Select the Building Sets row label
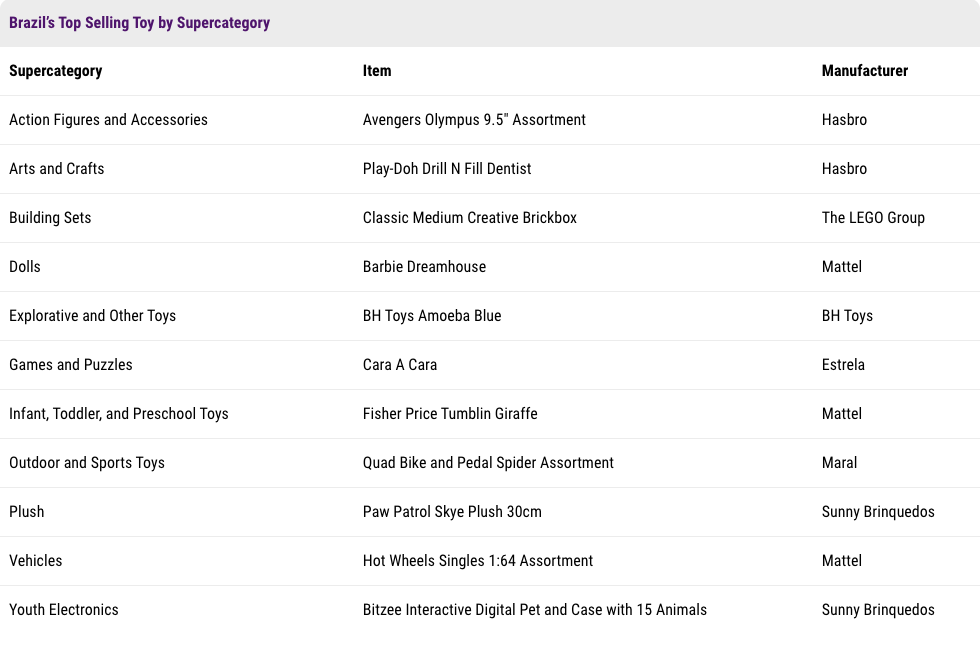 [x=50, y=218]
